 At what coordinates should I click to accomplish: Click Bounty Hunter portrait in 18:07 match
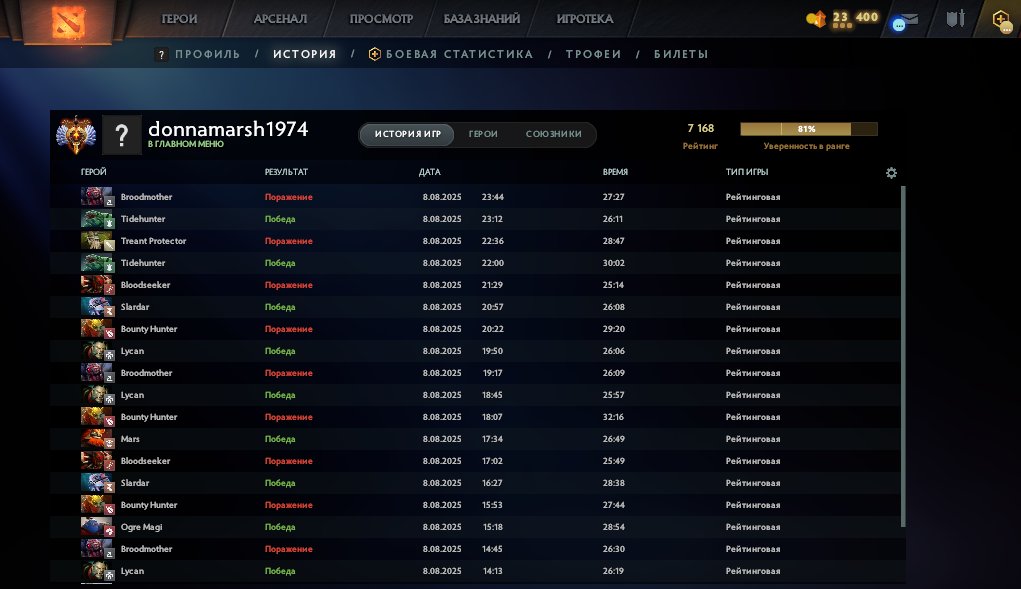[97, 417]
